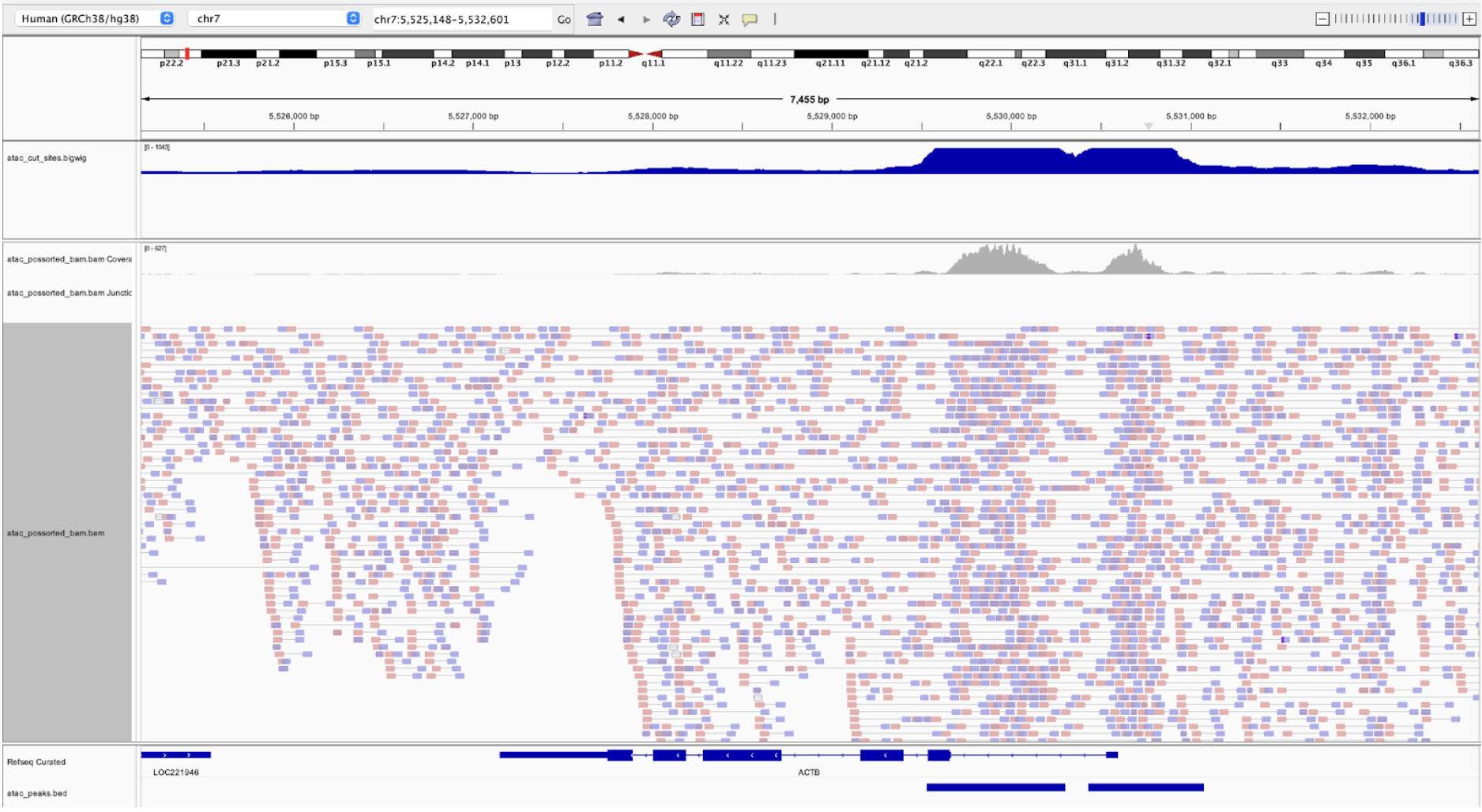Go back to the previous locus
The height and width of the screenshot is (812, 1482).
(x=621, y=19)
